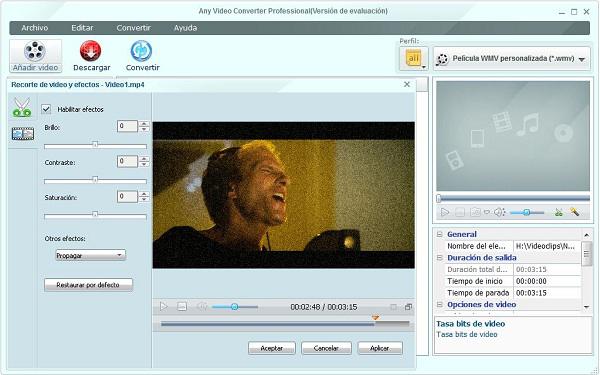Screen dimensions: 600x375
Task: Open the Editar menu
Action: pos(82,28)
